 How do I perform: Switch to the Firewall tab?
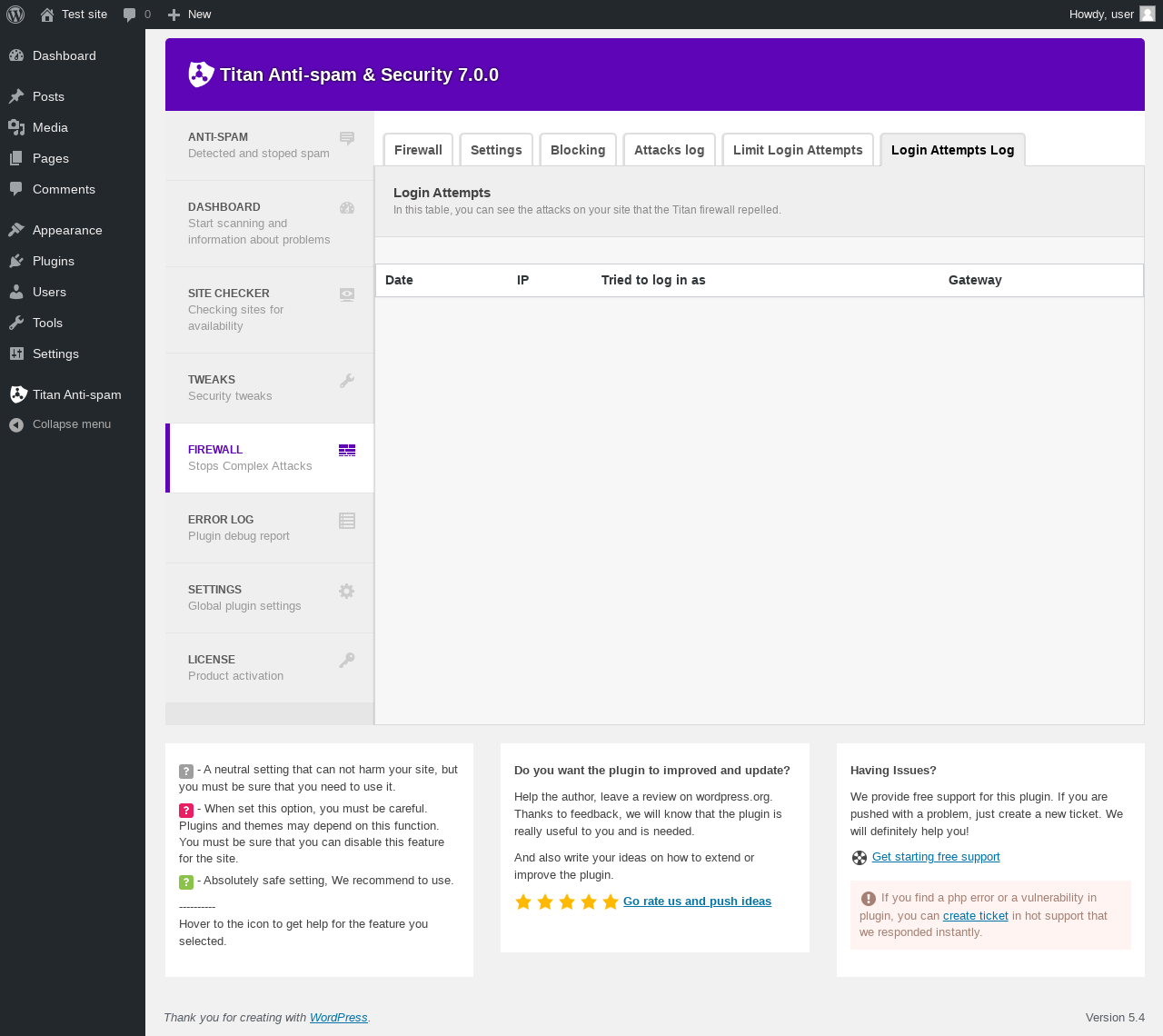click(x=418, y=150)
